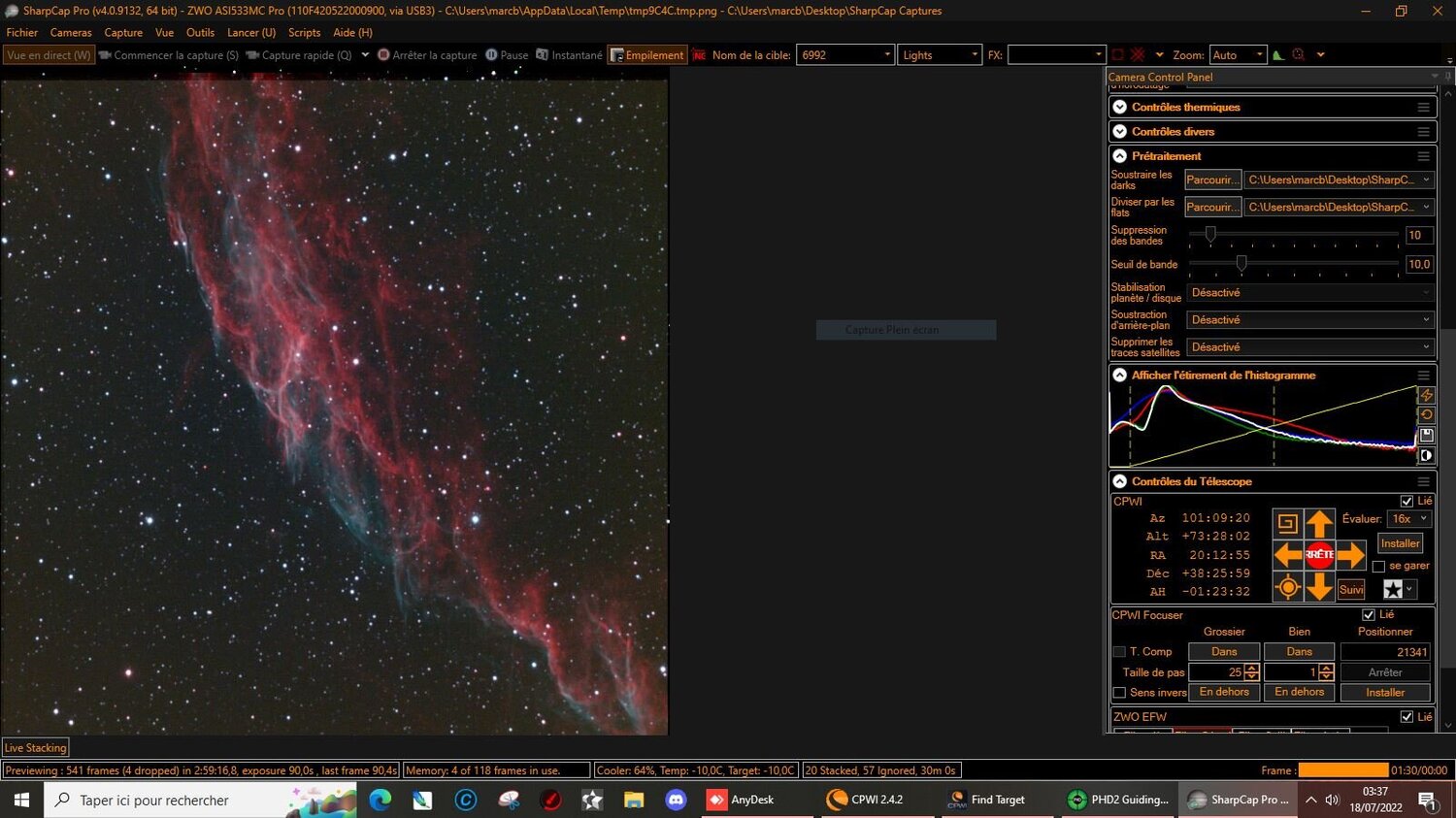Screen dimensions: 1456x818
Task: Reset the histogram stretch with the circular arrow icon
Action: point(1426,414)
